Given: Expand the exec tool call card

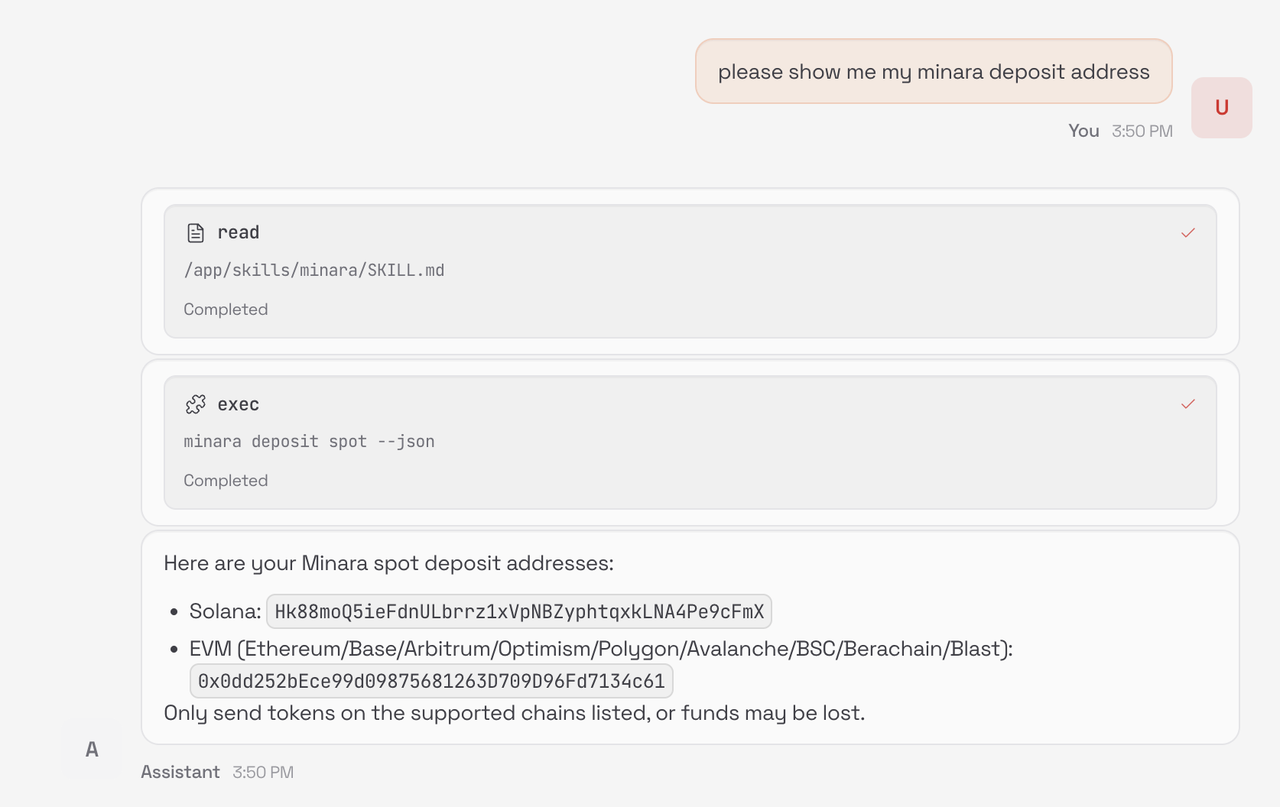Looking at the screenshot, I should click(690, 442).
